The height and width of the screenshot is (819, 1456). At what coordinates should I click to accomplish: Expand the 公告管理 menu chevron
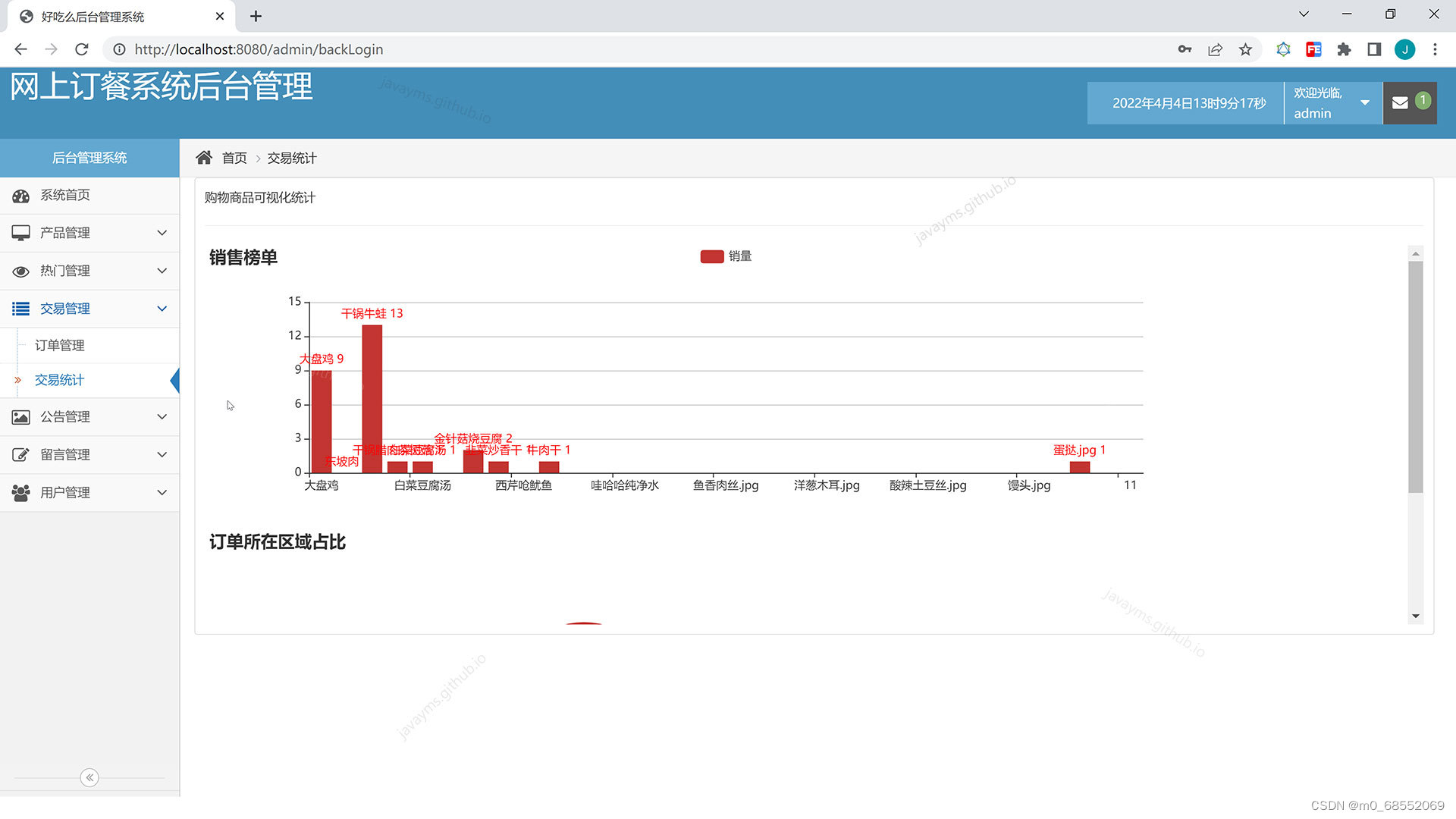pos(162,416)
